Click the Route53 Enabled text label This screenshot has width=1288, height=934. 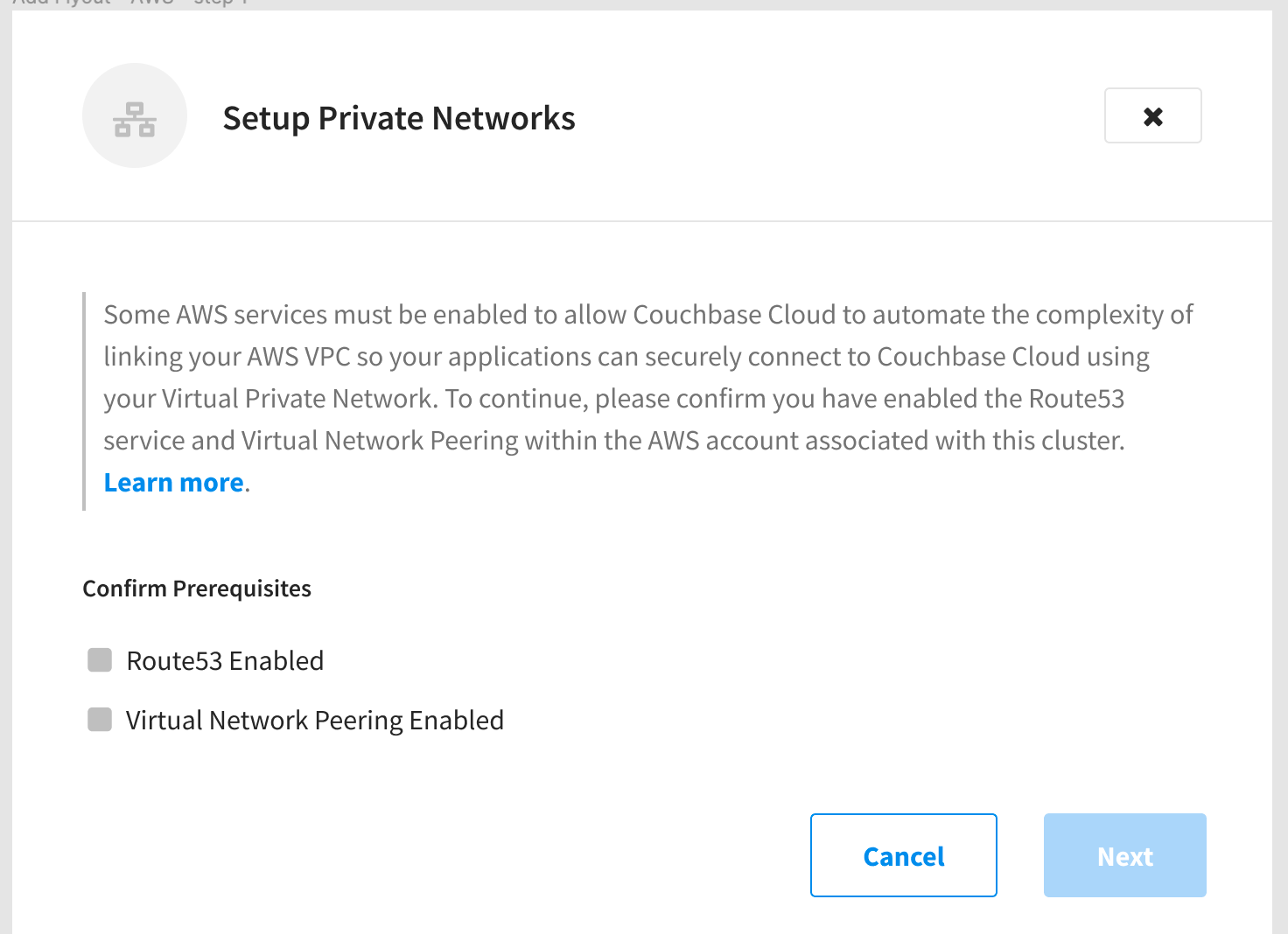(x=225, y=660)
